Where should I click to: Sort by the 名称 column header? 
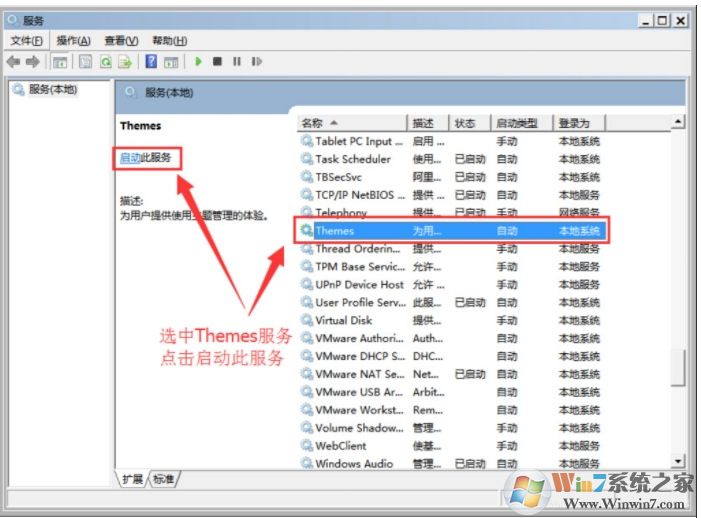coord(352,123)
